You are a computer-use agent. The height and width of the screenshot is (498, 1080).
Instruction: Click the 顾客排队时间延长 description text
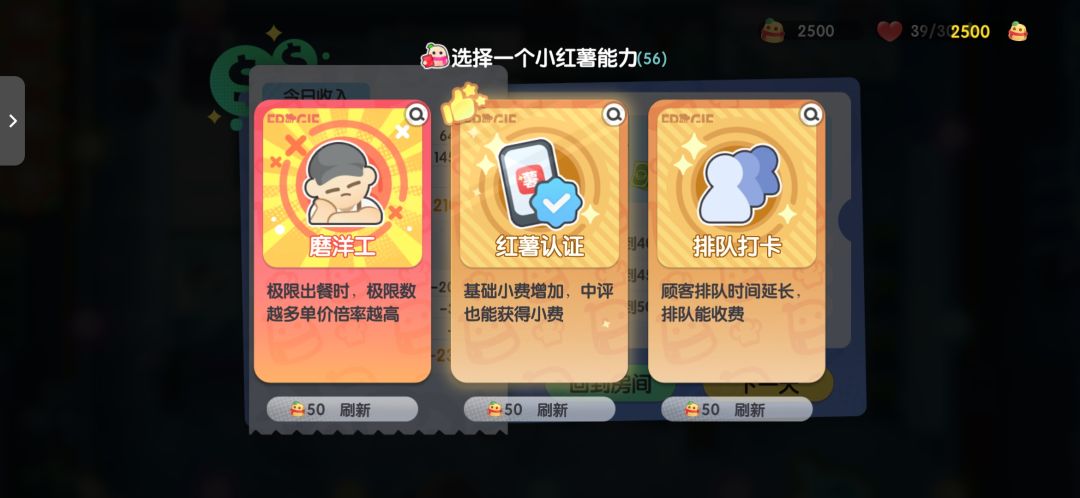732,302
